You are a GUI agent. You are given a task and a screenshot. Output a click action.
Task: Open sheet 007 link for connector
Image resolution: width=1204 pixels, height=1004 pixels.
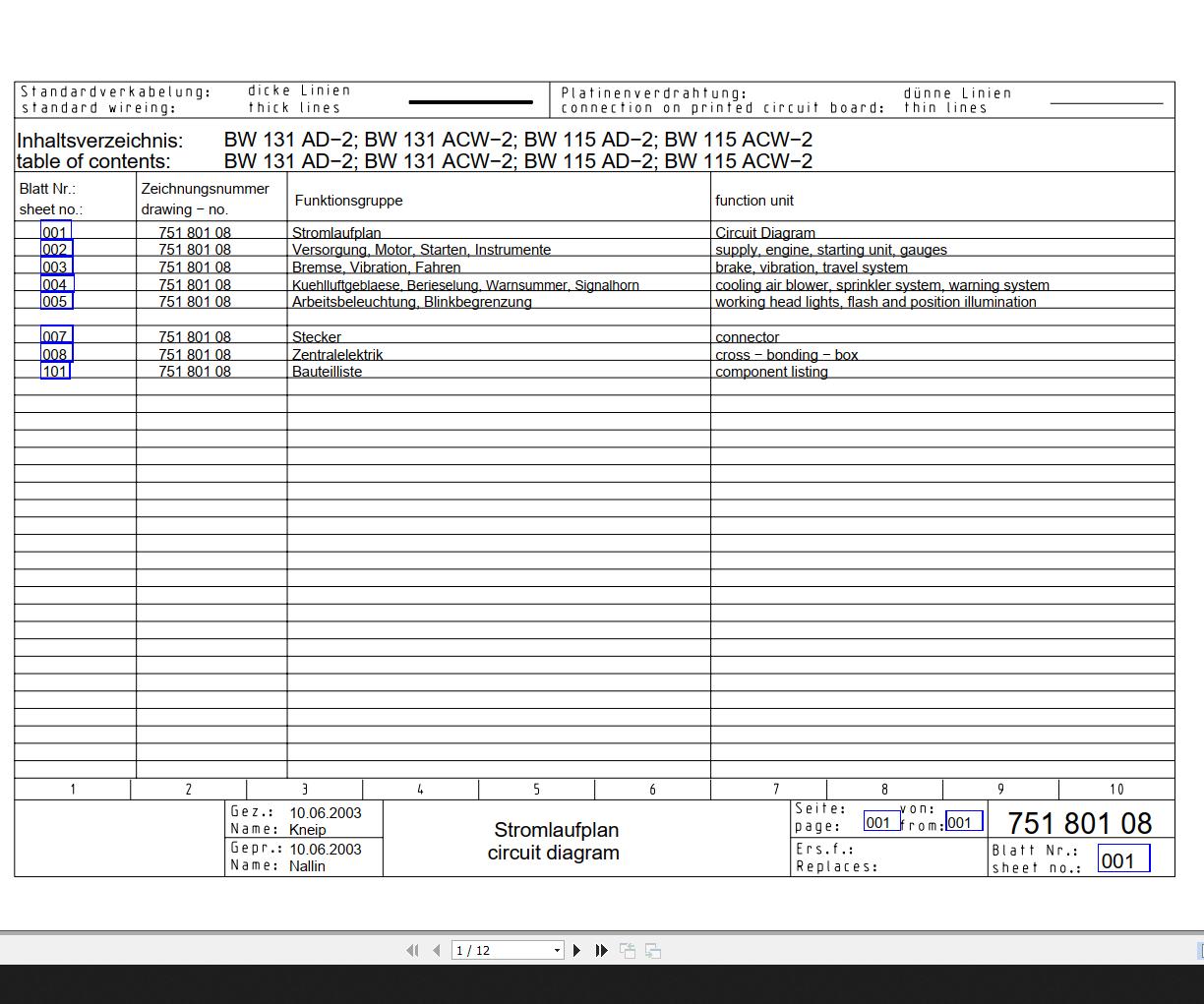pos(55,336)
